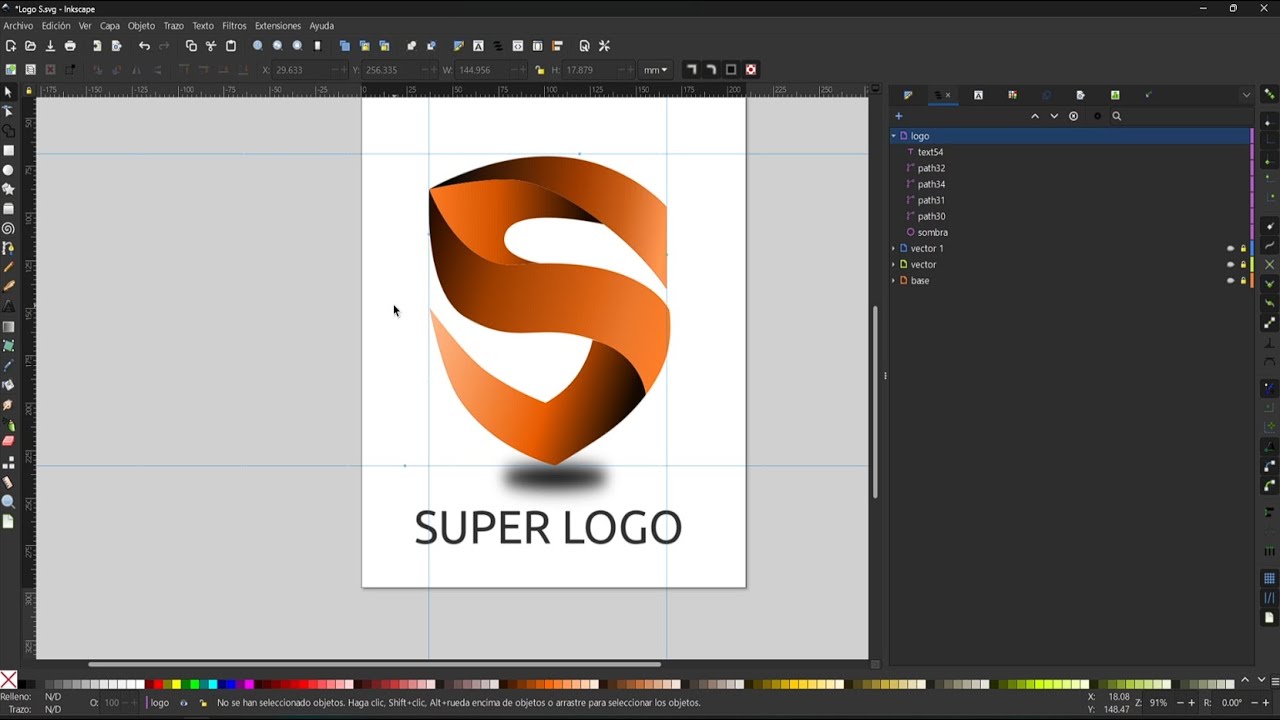Delete selected layer with circled X
The height and width of the screenshot is (720, 1280).
coord(1074,116)
